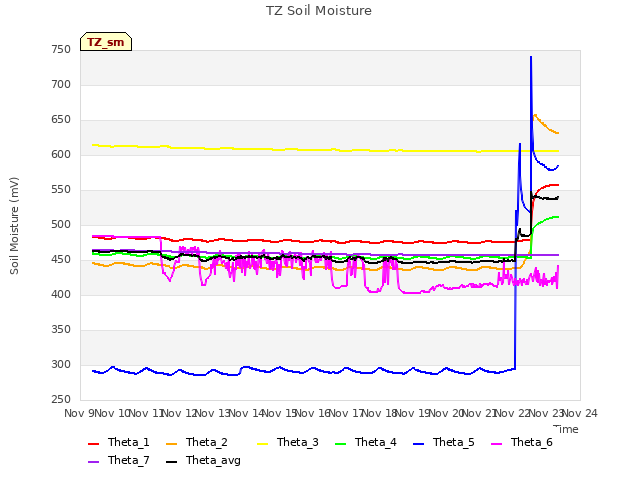Toggle Theta_5 legend entry
This screenshot has width=640, height=480.
444,442
